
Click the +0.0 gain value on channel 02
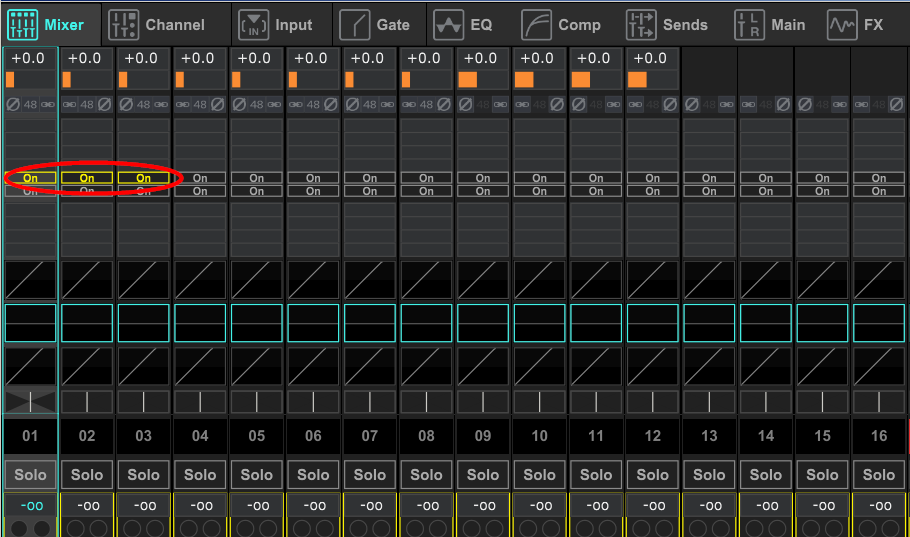tap(85, 59)
